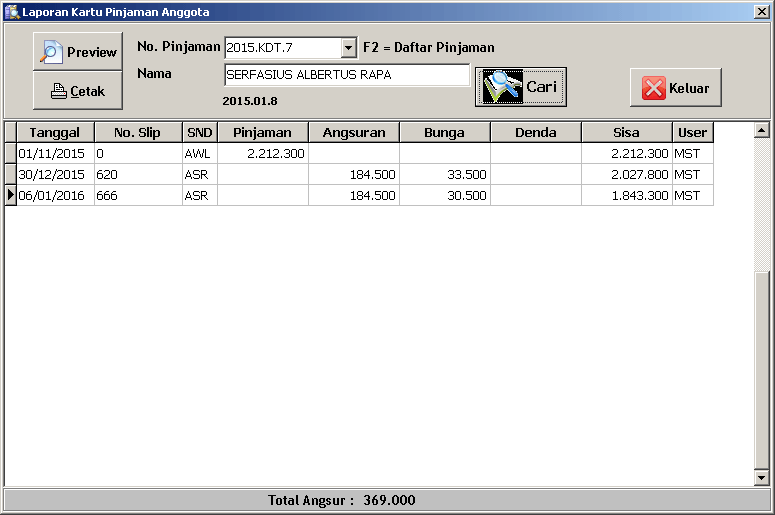Click the Cari search button
Screen dimensions: 775x515
pyautogui.click(x=521, y=87)
